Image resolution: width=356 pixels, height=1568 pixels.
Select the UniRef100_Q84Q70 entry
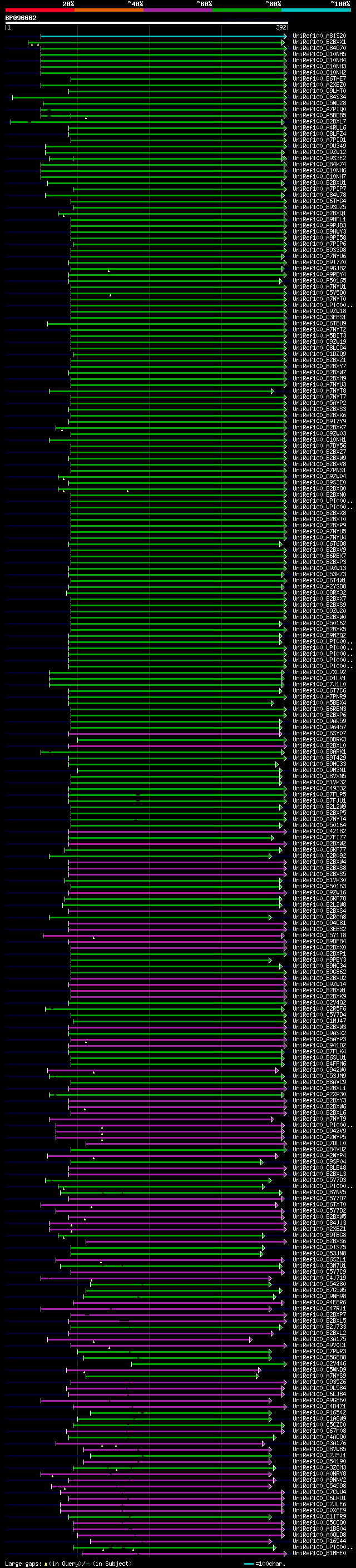point(319,48)
